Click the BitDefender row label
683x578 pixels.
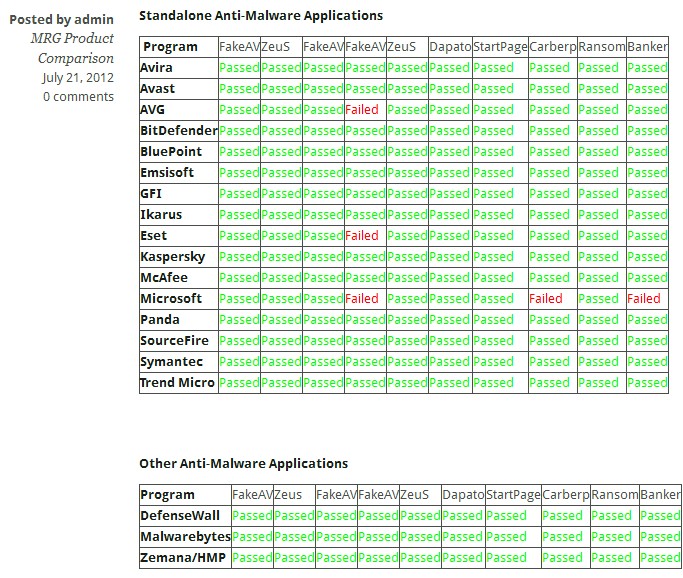[179, 130]
